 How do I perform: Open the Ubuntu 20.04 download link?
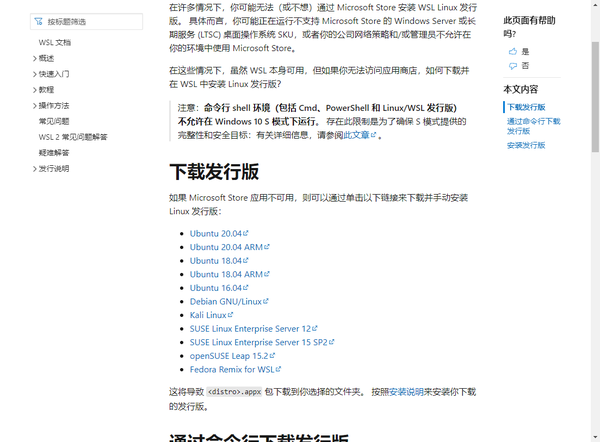pyautogui.click(x=219, y=233)
